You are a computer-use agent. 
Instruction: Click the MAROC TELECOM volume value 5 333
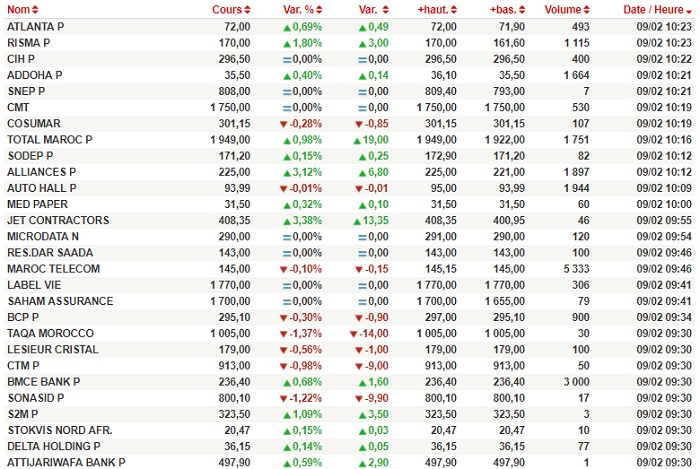tap(578, 269)
